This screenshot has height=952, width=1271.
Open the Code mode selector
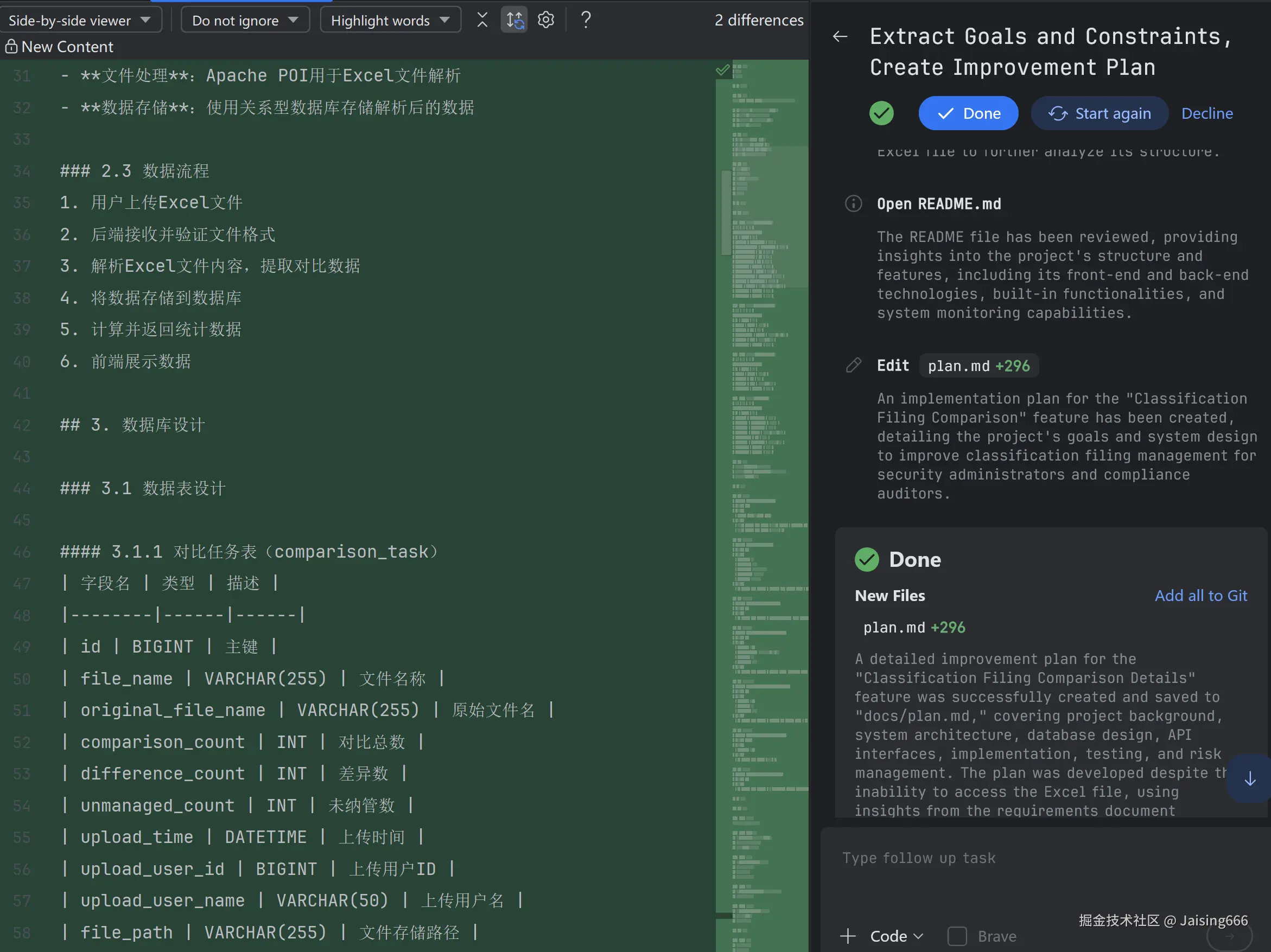coord(897,936)
